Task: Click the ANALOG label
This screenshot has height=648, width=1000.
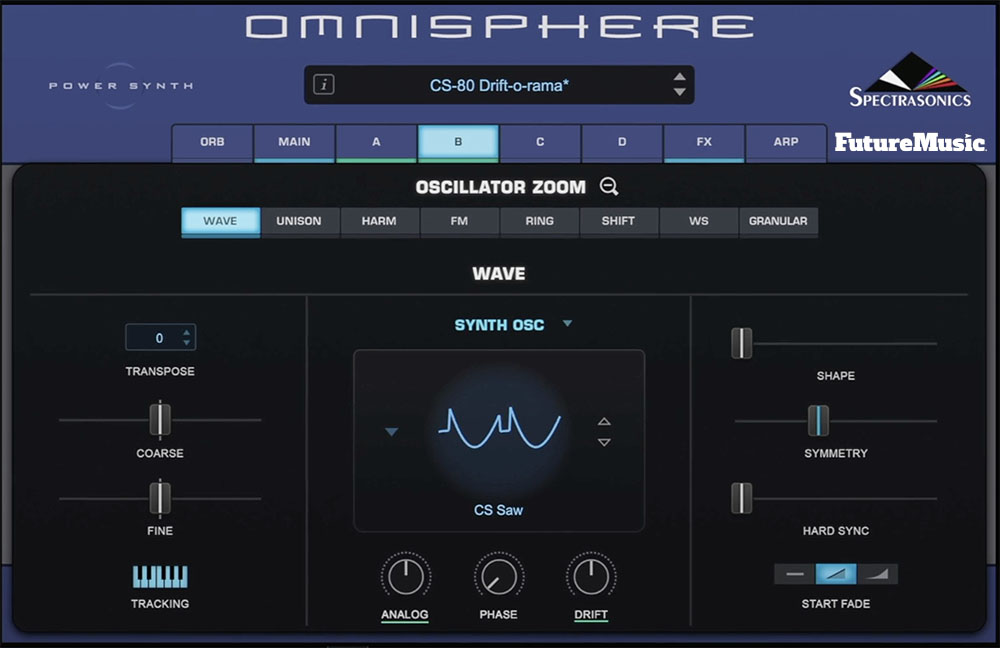Action: (x=405, y=615)
